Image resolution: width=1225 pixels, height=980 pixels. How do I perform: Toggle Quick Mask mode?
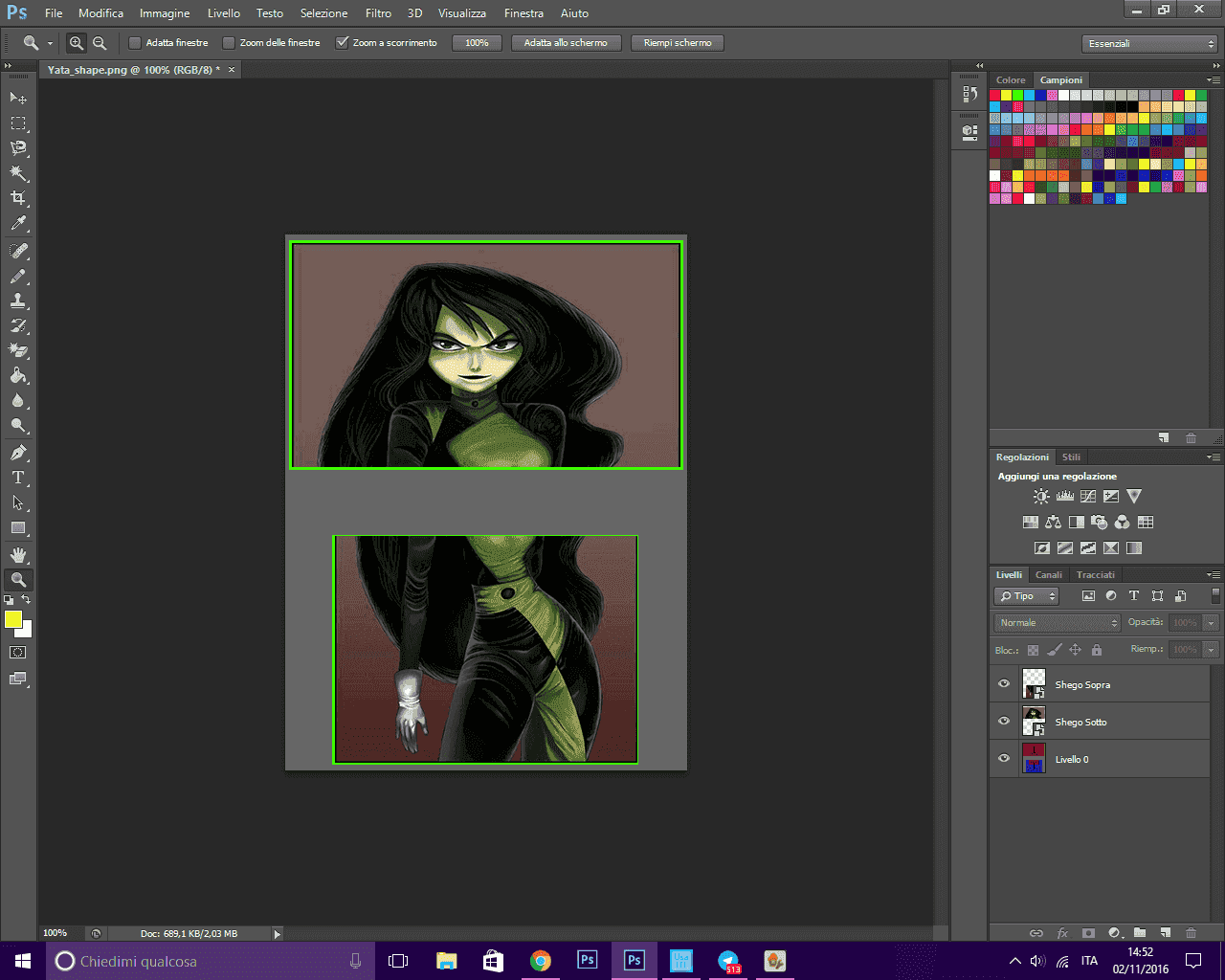tap(18, 653)
